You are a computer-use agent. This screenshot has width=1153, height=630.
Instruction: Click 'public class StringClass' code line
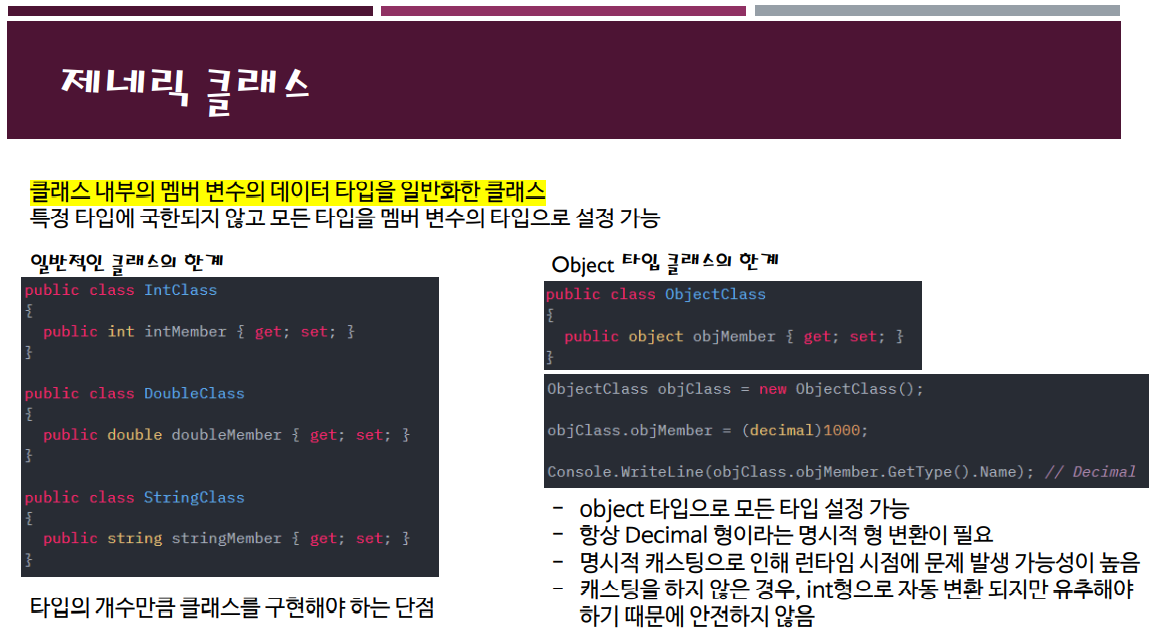pos(135,498)
